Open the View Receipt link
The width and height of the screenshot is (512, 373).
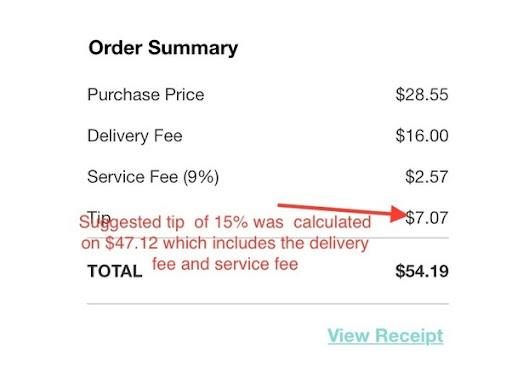coord(385,336)
